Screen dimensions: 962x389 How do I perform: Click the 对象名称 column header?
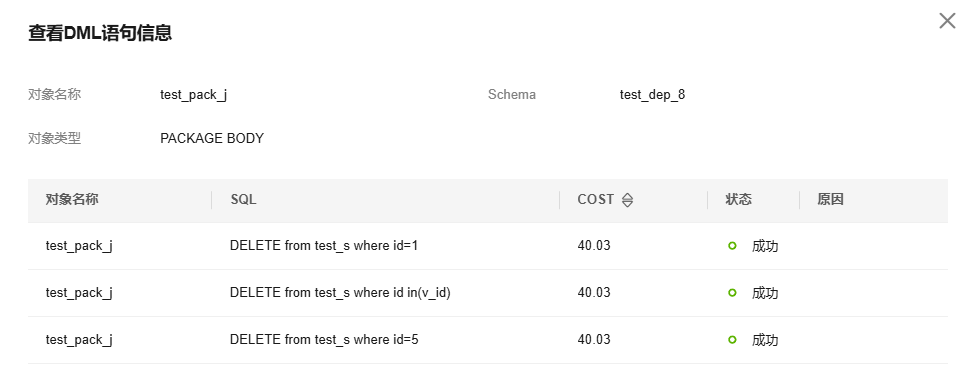coord(72,199)
